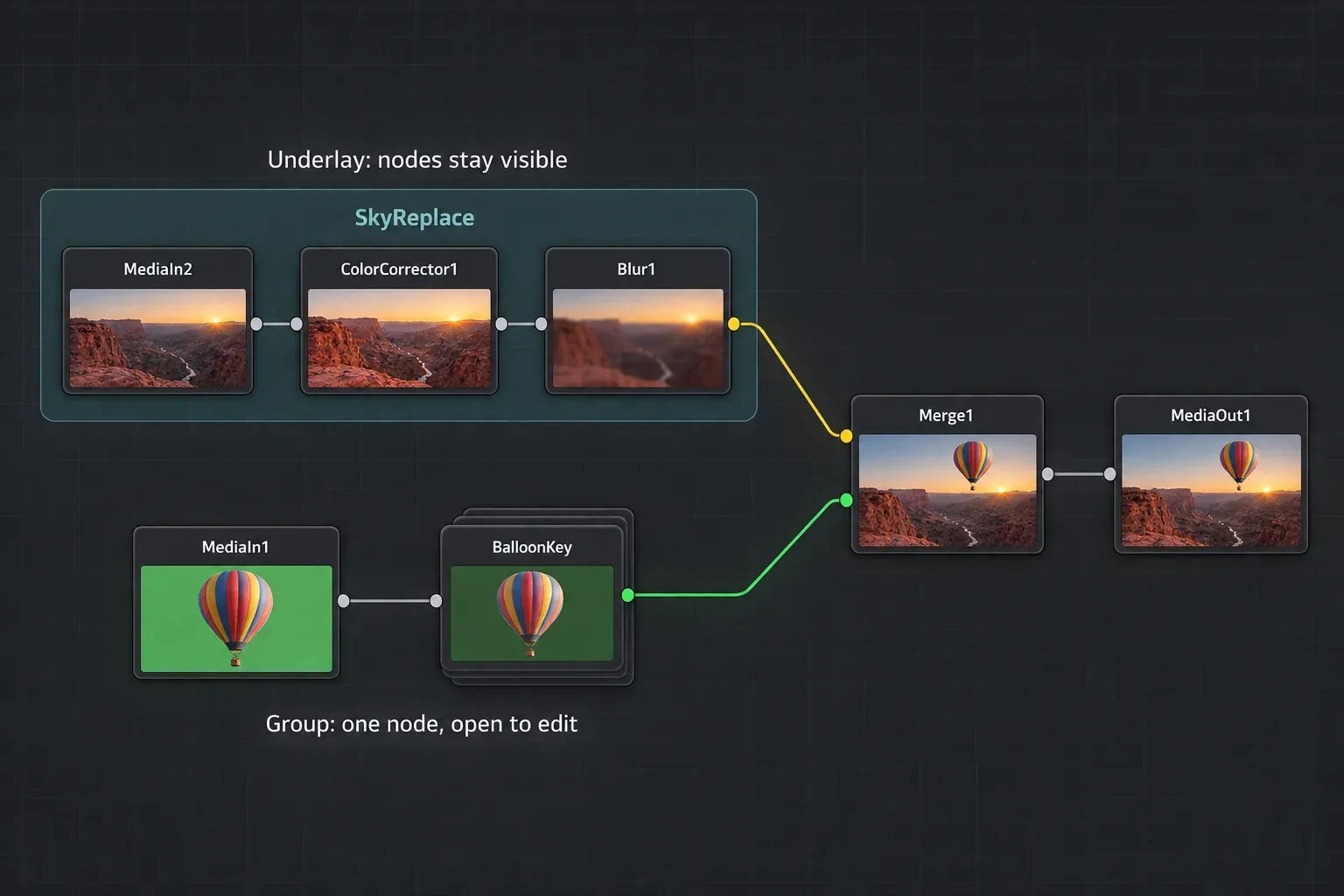Click MediaIn2 output connector dot
The width and height of the screenshot is (1344, 896).
256,324
